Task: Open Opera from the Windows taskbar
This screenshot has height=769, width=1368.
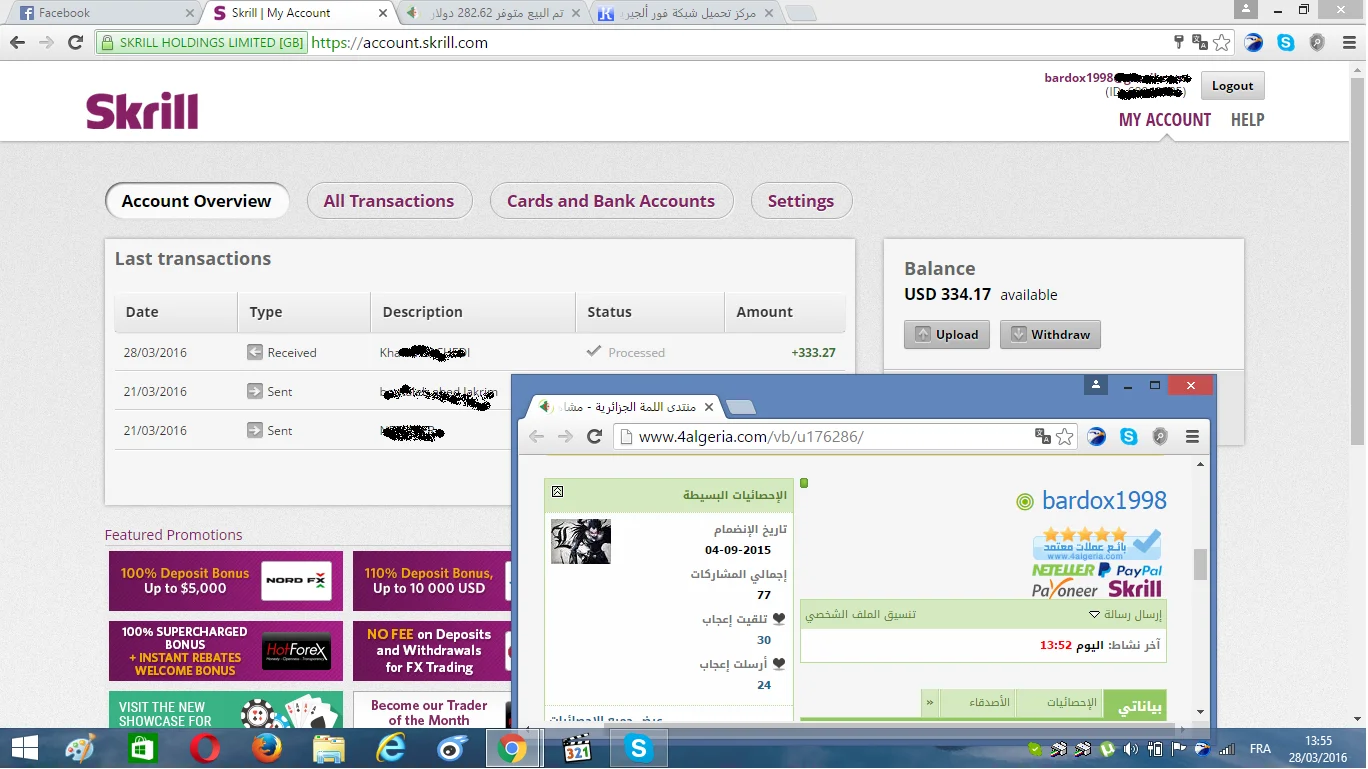Action: point(206,748)
